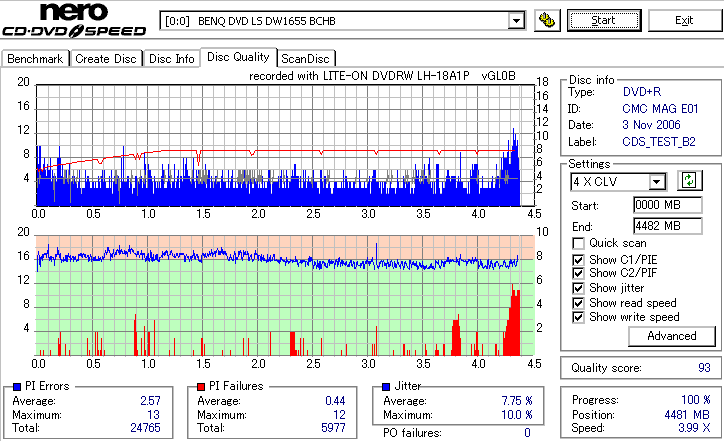Click the disc ID CMC MAG E01

coord(660,109)
